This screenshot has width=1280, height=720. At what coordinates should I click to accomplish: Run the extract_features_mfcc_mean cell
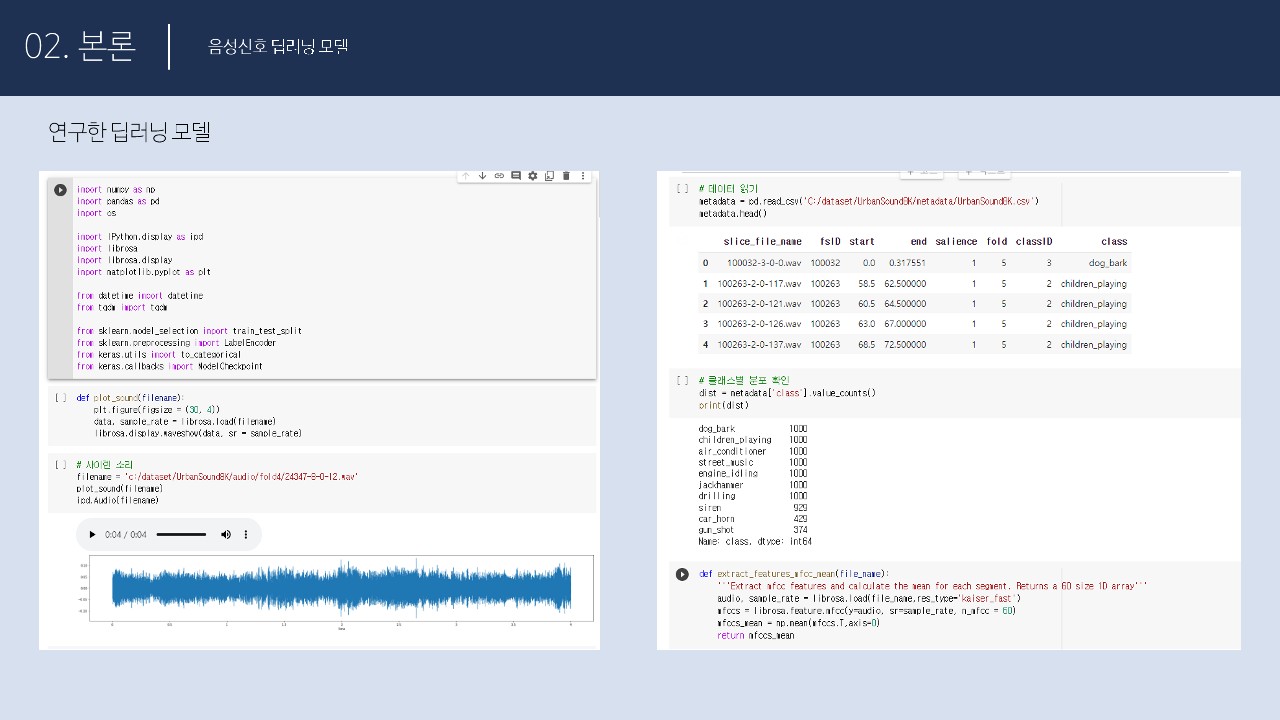[x=682, y=574]
